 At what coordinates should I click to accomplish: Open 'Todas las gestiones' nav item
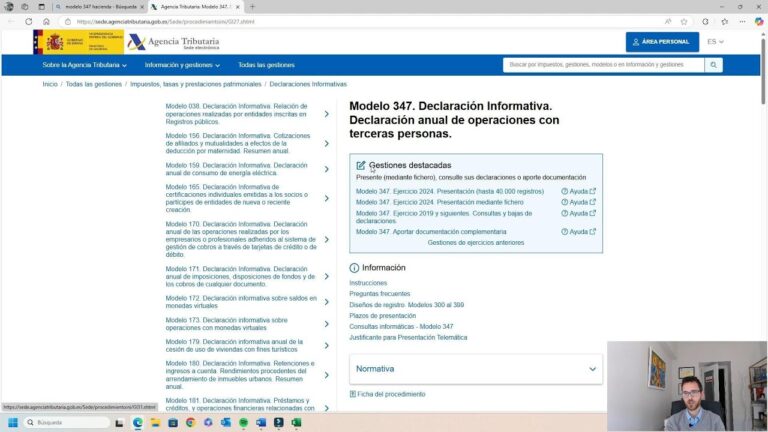266,65
